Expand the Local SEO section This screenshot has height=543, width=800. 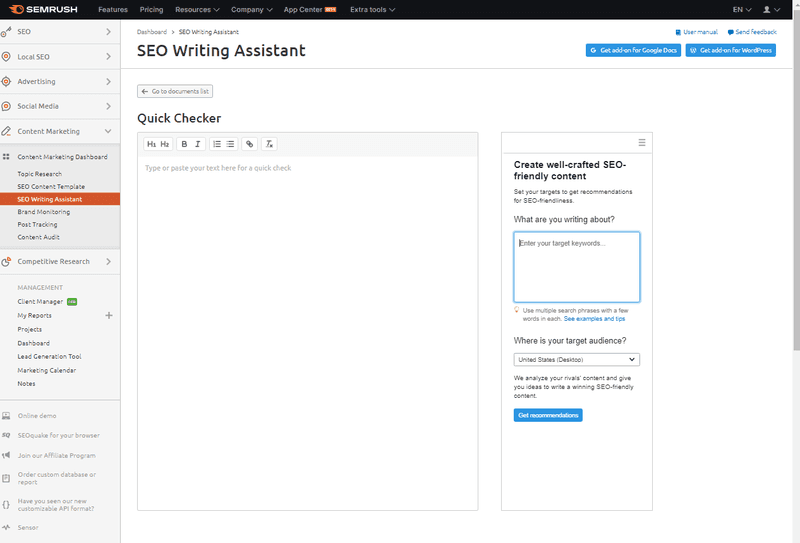[108, 57]
